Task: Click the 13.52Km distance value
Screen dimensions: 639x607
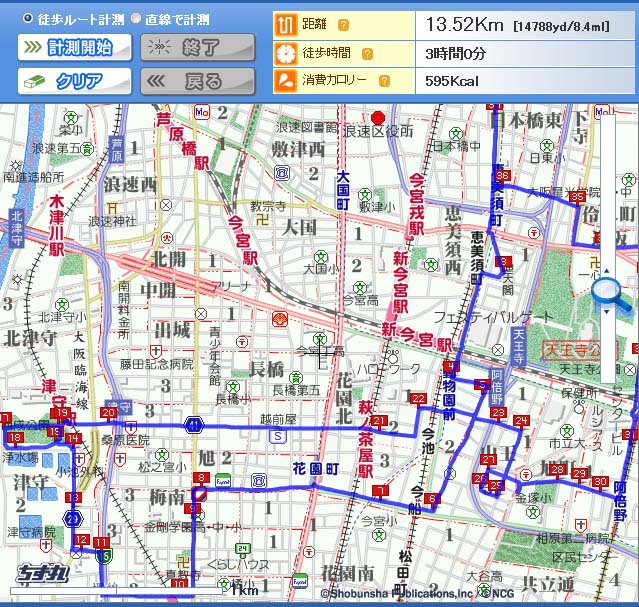Action: 465,25
